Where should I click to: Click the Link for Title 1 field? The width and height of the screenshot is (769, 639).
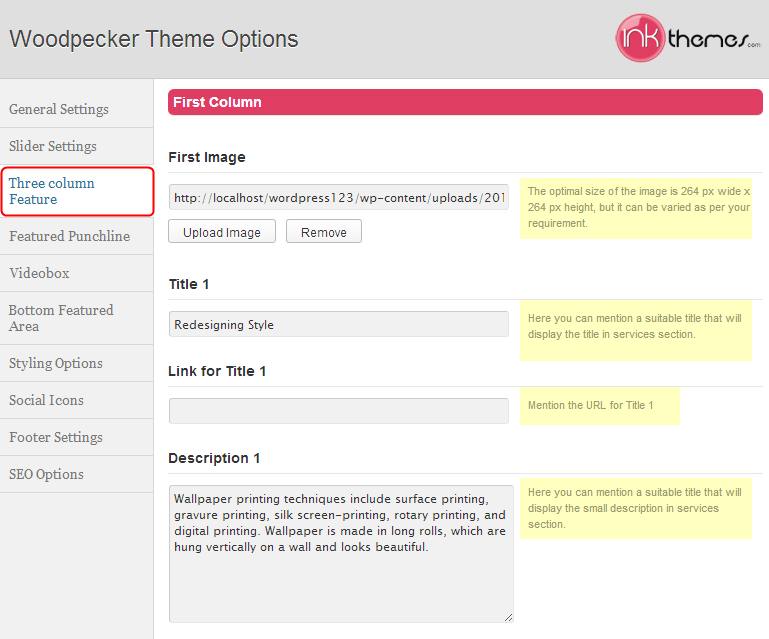pos(338,411)
